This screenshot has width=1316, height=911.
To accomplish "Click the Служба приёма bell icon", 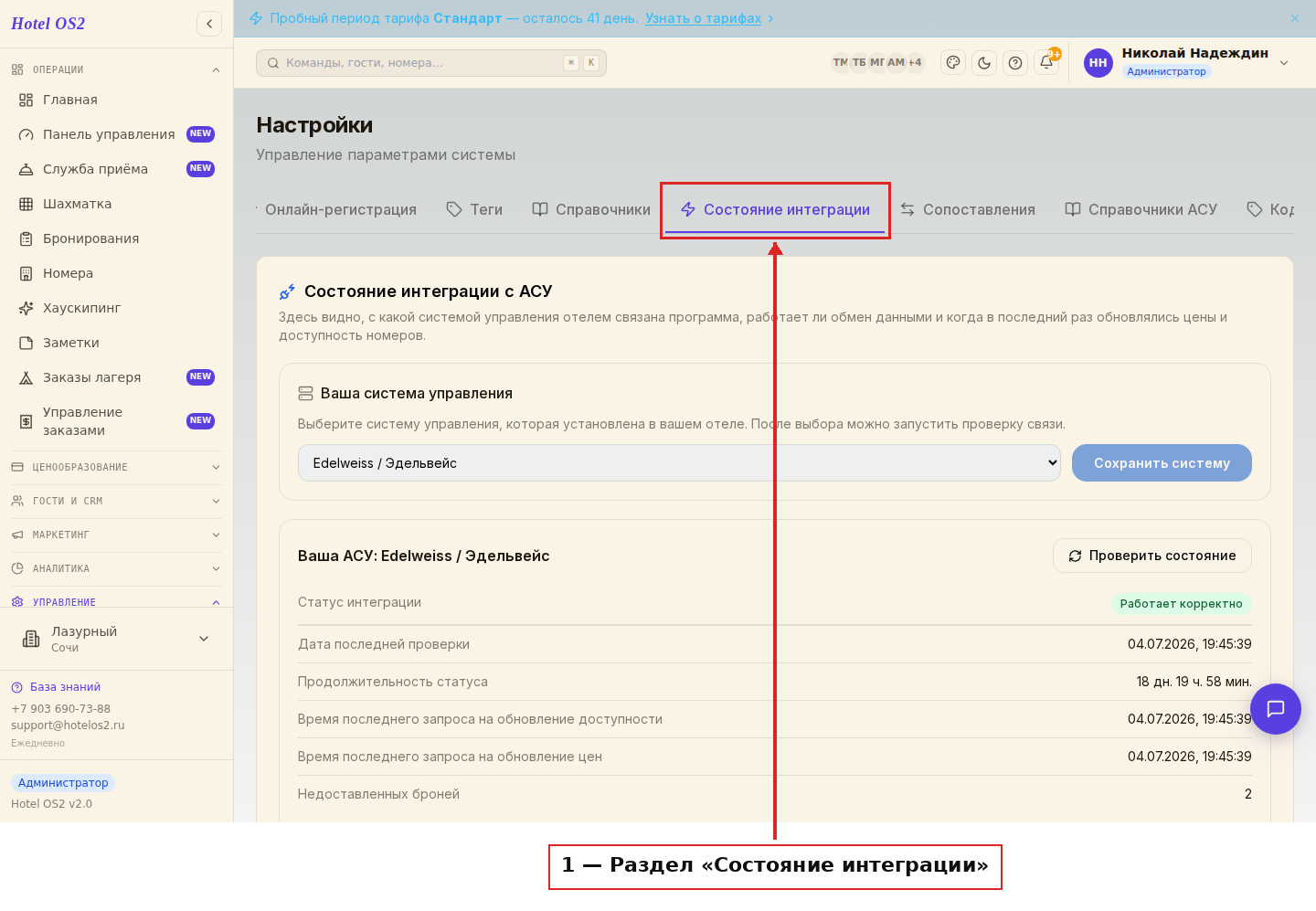I will (27, 169).
